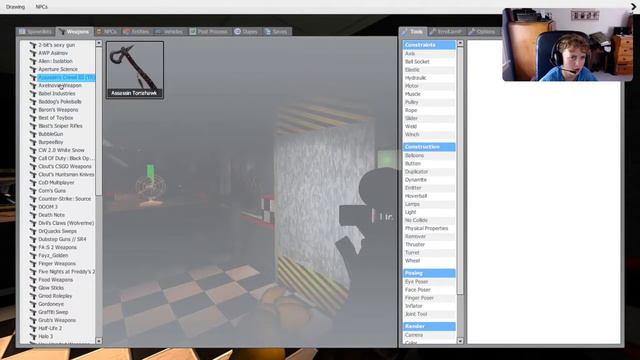Viewport: 640px width, 360px height.
Task: Click gun icon beside Aperture Science
Action: click(x=33, y=69)
